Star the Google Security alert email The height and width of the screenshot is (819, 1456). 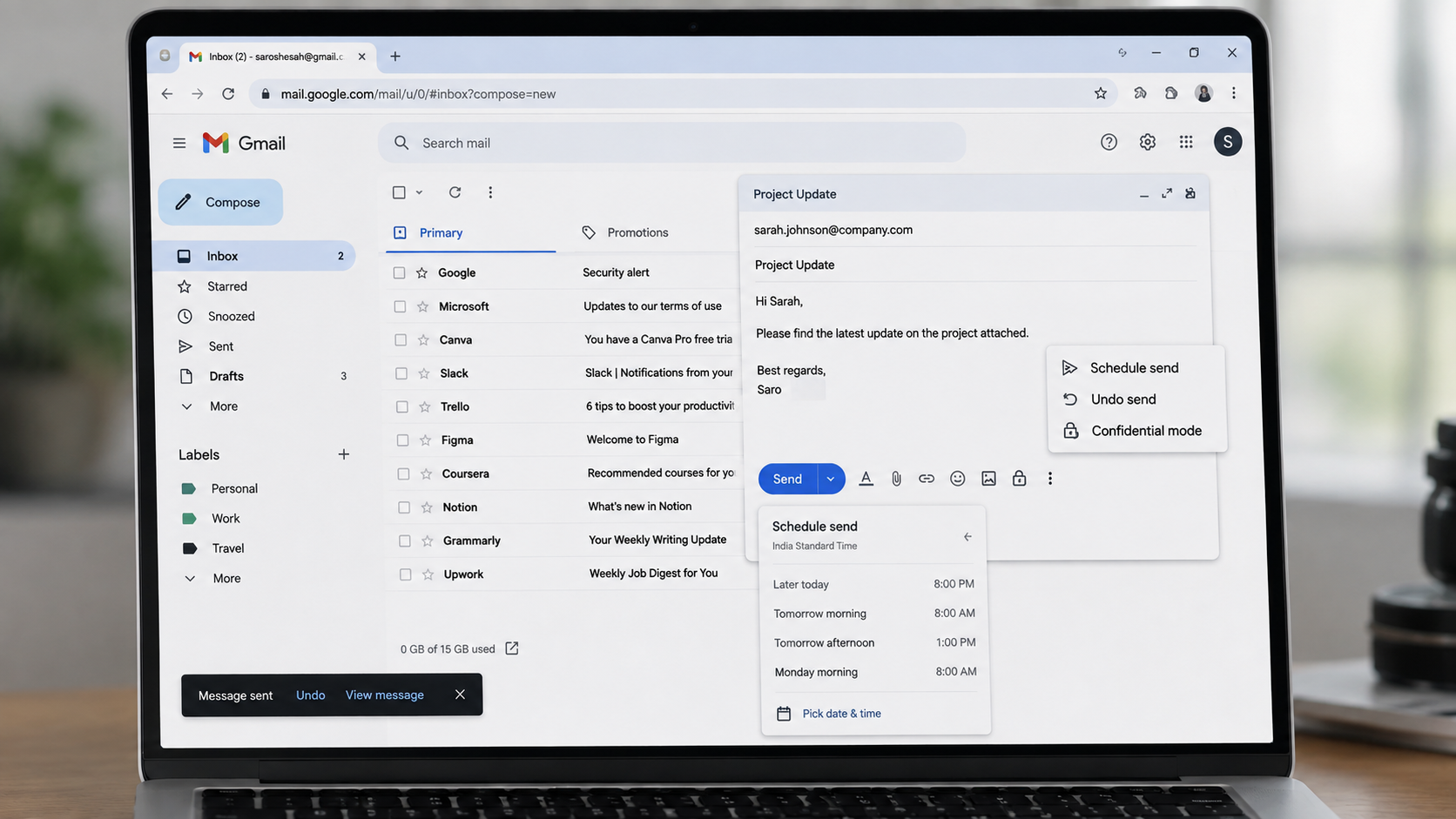click(x=422, y=273)
